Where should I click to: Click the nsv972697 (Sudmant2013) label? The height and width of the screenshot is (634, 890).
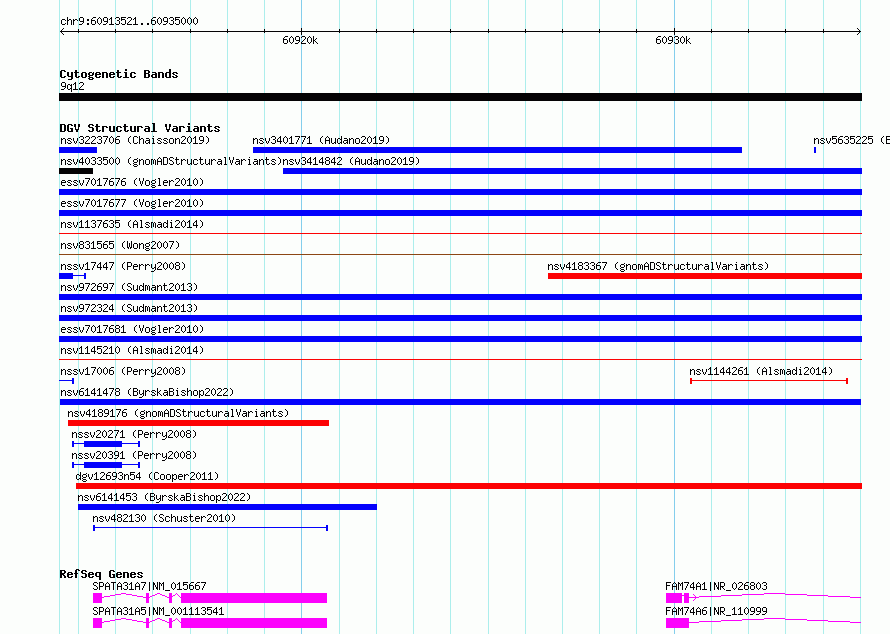(129, 287)
